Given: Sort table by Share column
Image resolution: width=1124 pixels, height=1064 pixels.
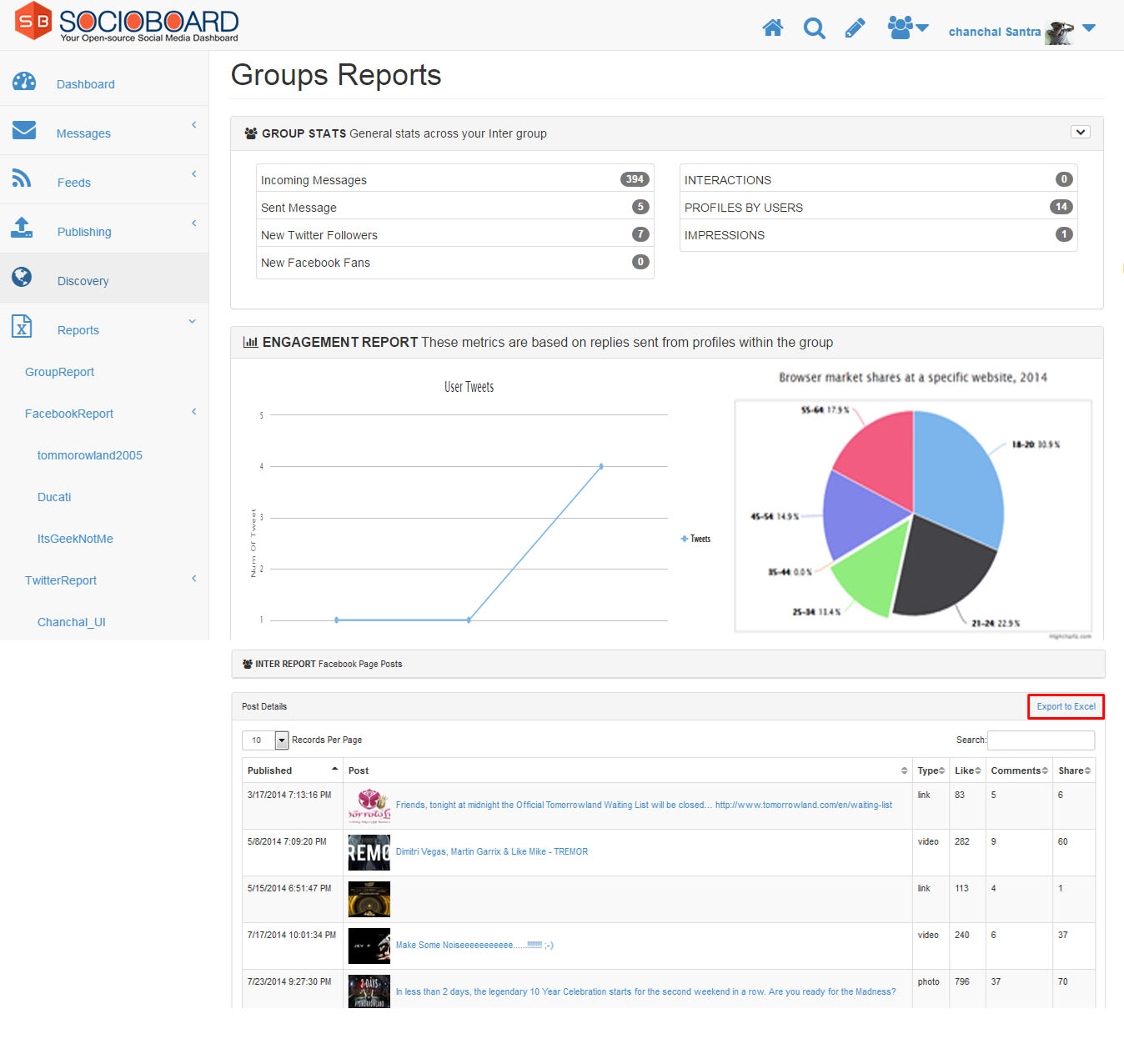Looking at the screenshot, I should pos(1074,770).
